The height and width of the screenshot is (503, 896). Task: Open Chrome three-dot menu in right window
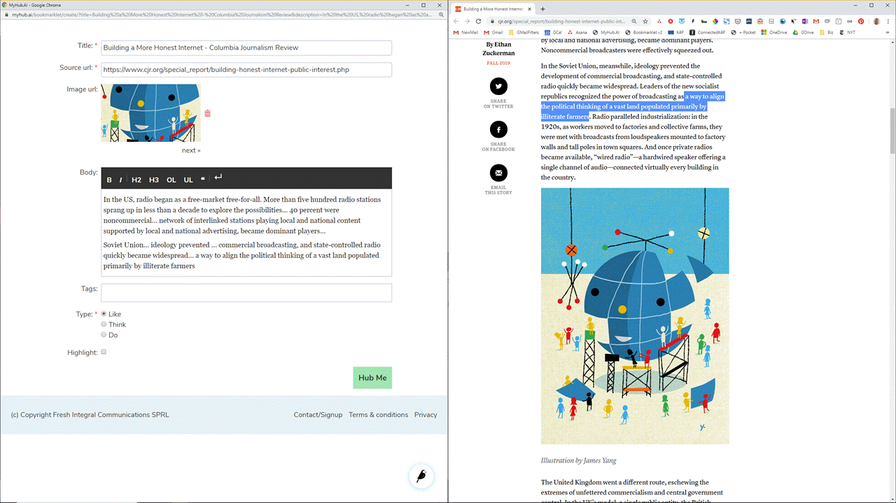(888, 21)
